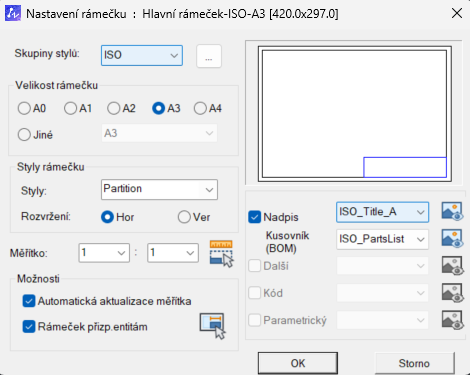This screenshot has height=375, width=470.
Task: Close the Nastavení rámečku dialog
Action: pos(457,13)
